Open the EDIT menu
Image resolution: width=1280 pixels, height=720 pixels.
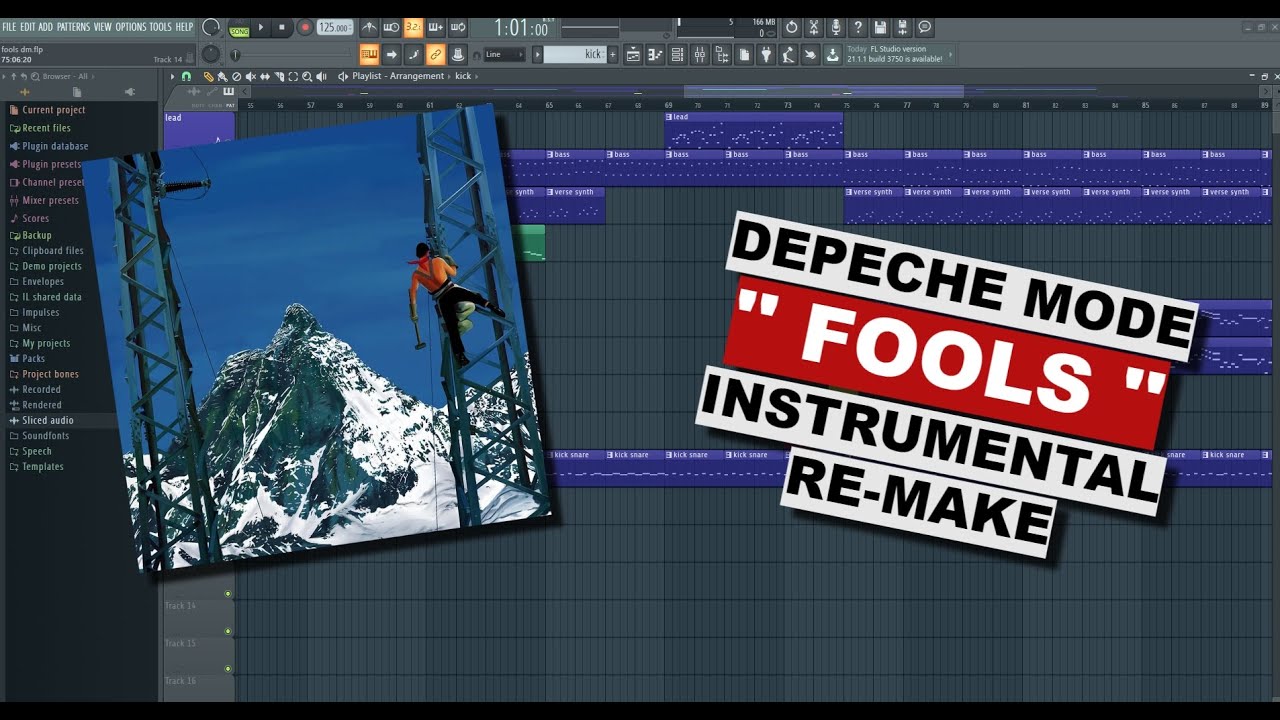[28, 27]
